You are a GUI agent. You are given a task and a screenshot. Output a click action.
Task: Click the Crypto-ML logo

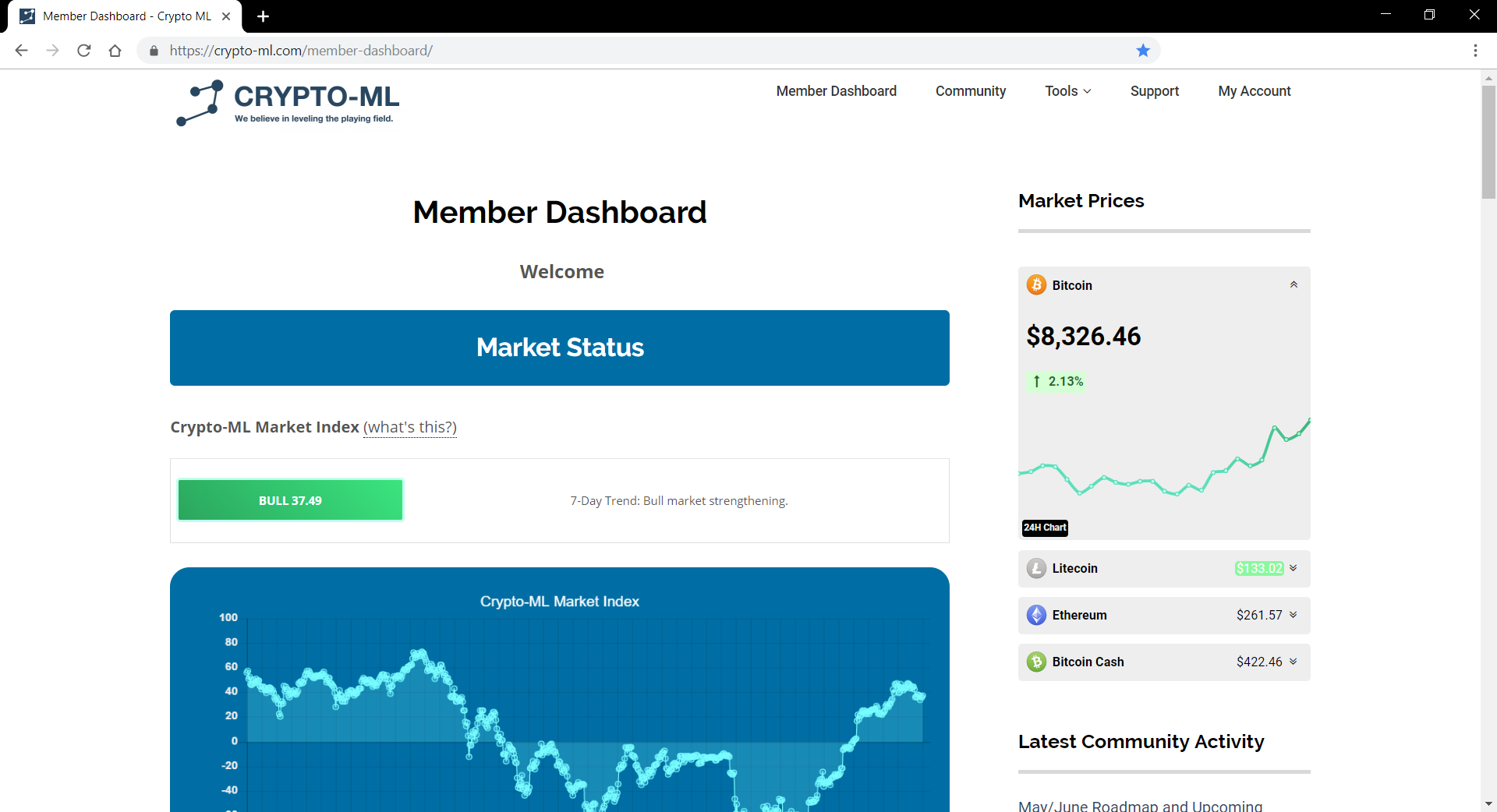click(288, 103)
